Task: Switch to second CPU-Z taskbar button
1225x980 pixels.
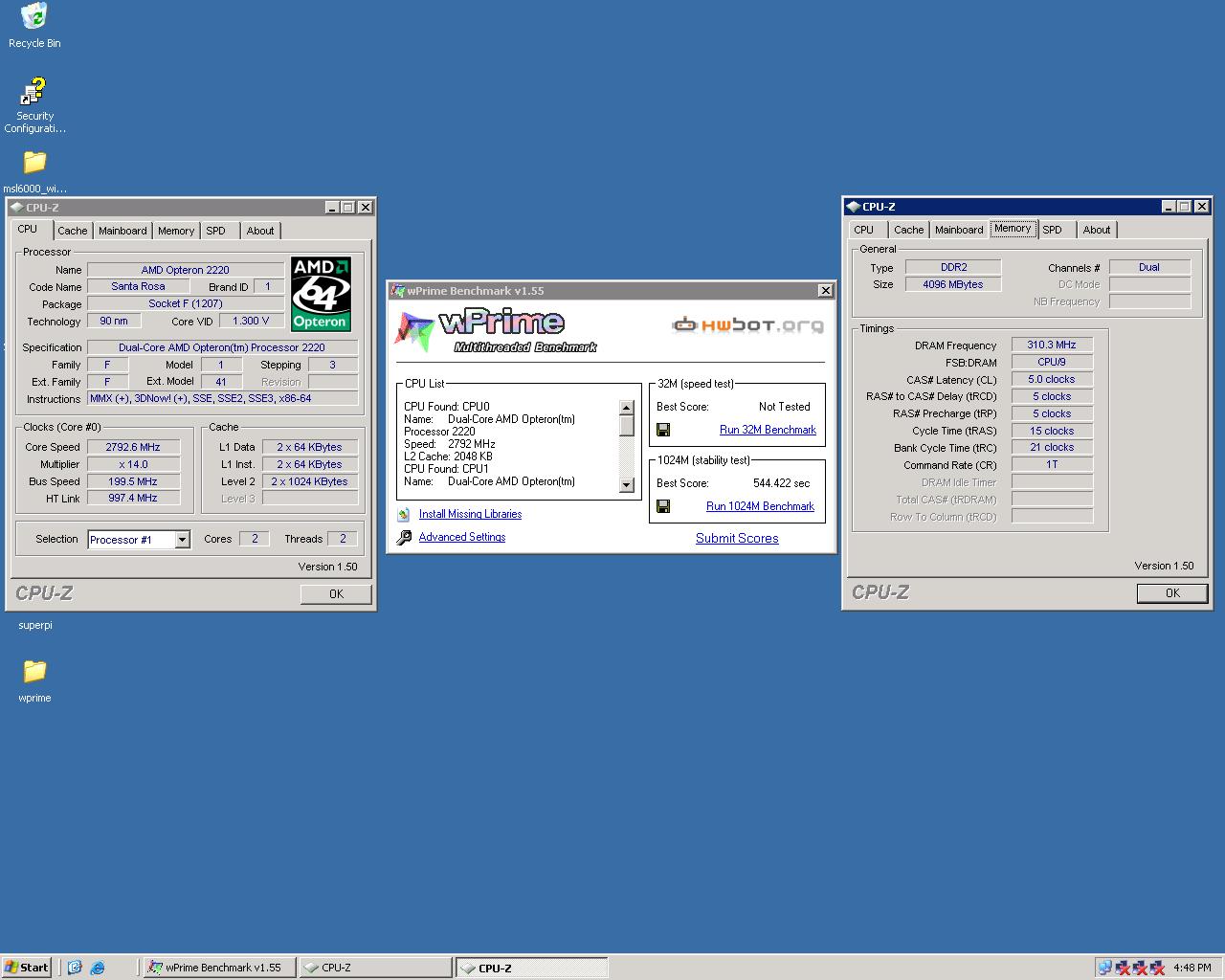Action: [531, 968]
